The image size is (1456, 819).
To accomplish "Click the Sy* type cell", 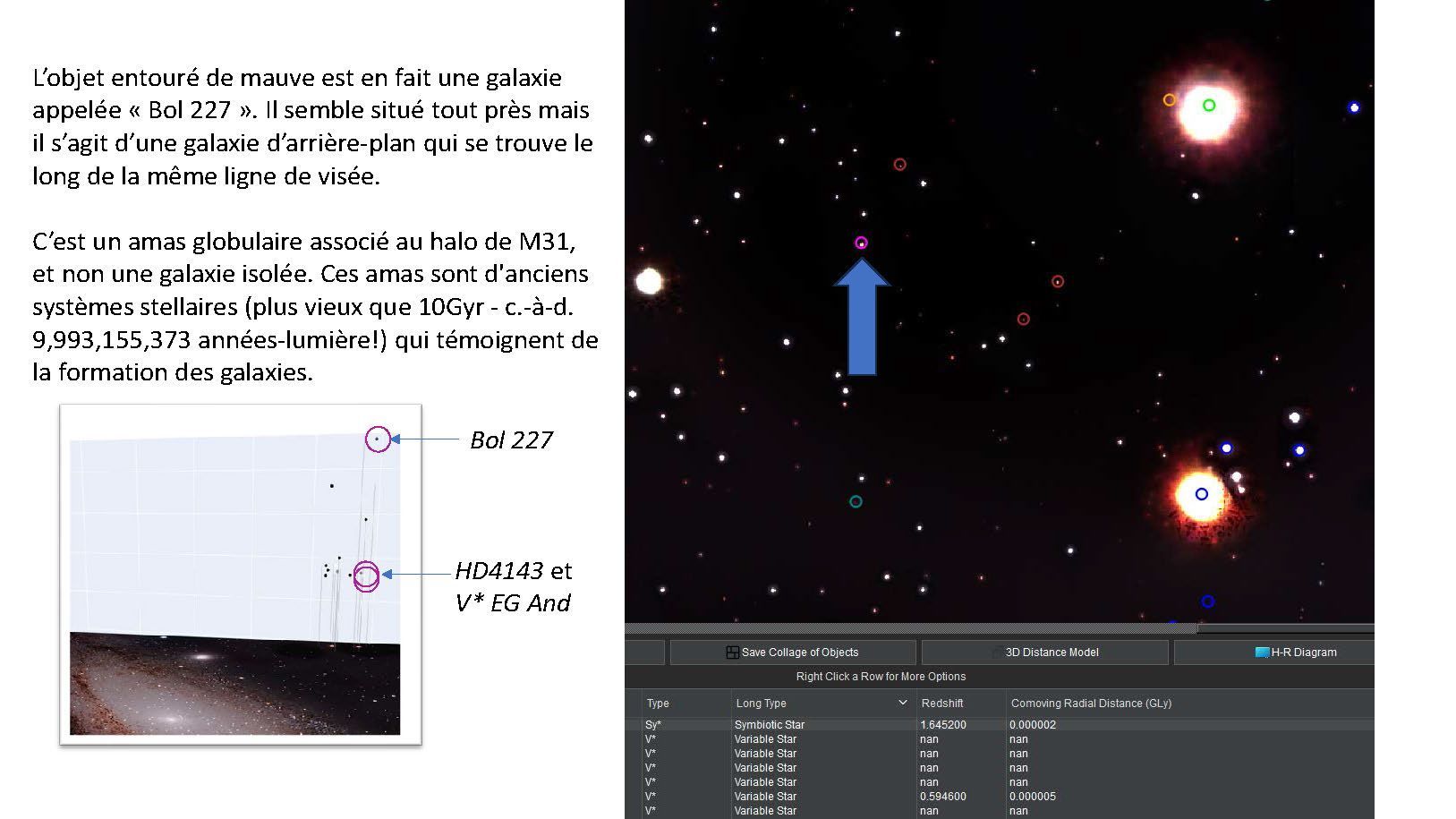I will (653, 725).
